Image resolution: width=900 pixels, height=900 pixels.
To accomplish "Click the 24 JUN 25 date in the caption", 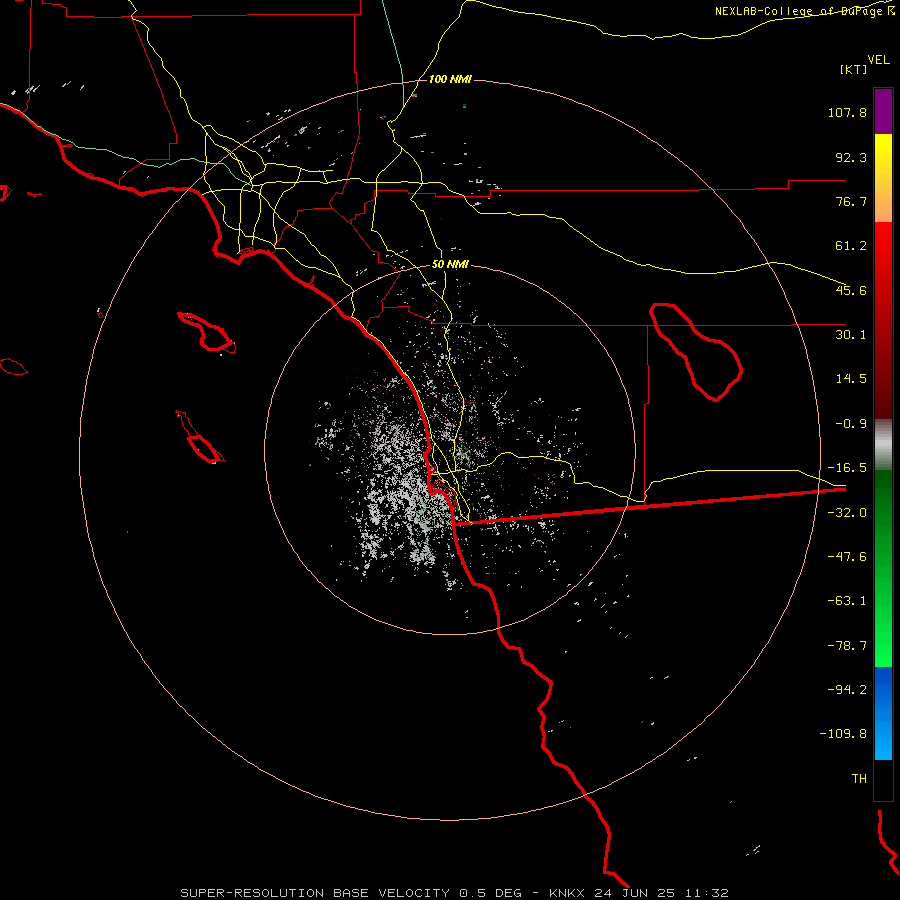I will pyautogui.click(x=634, y=893).
